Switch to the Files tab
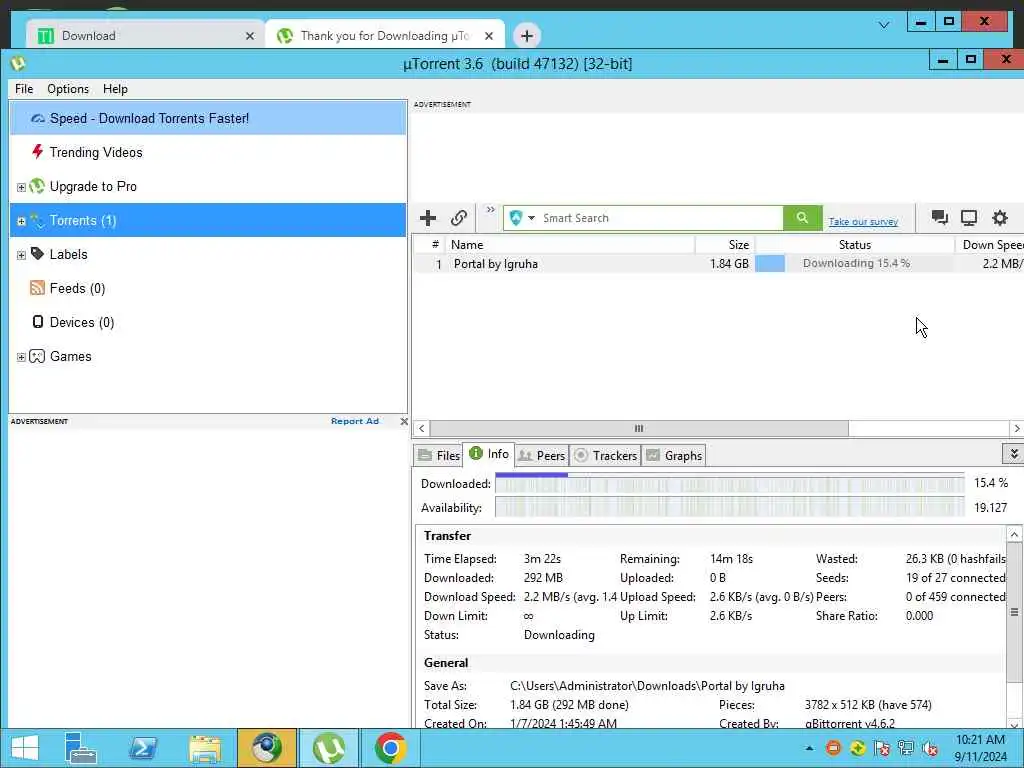Viewport: 1024px width, 768px height. click(438, 455)
